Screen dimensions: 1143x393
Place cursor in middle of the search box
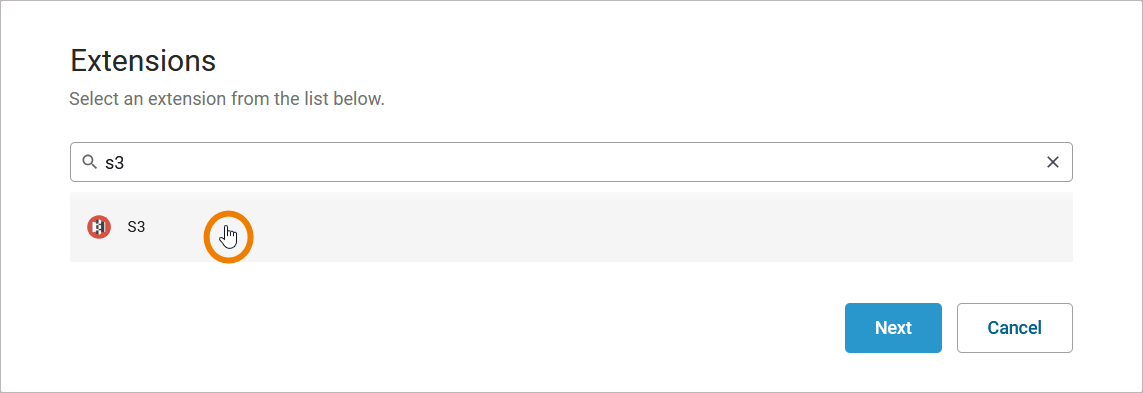point(571,162)
